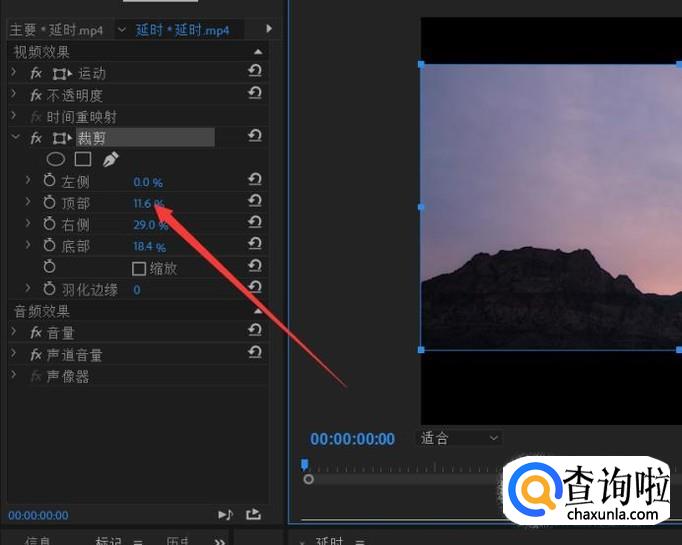
Task: Reset the 羽化边缘 parameter
Action: 255,287
